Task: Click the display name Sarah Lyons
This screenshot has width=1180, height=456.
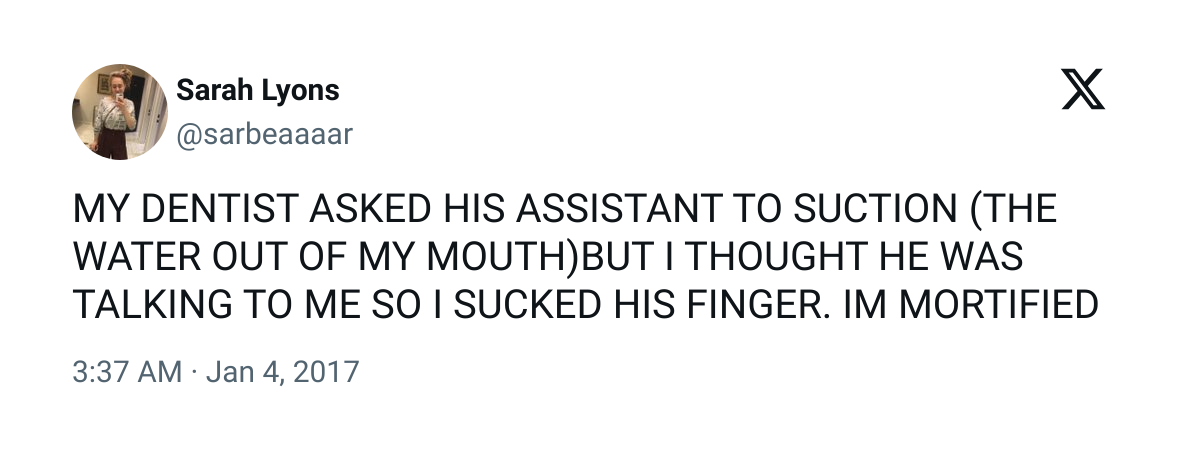Action: point(257,90)
